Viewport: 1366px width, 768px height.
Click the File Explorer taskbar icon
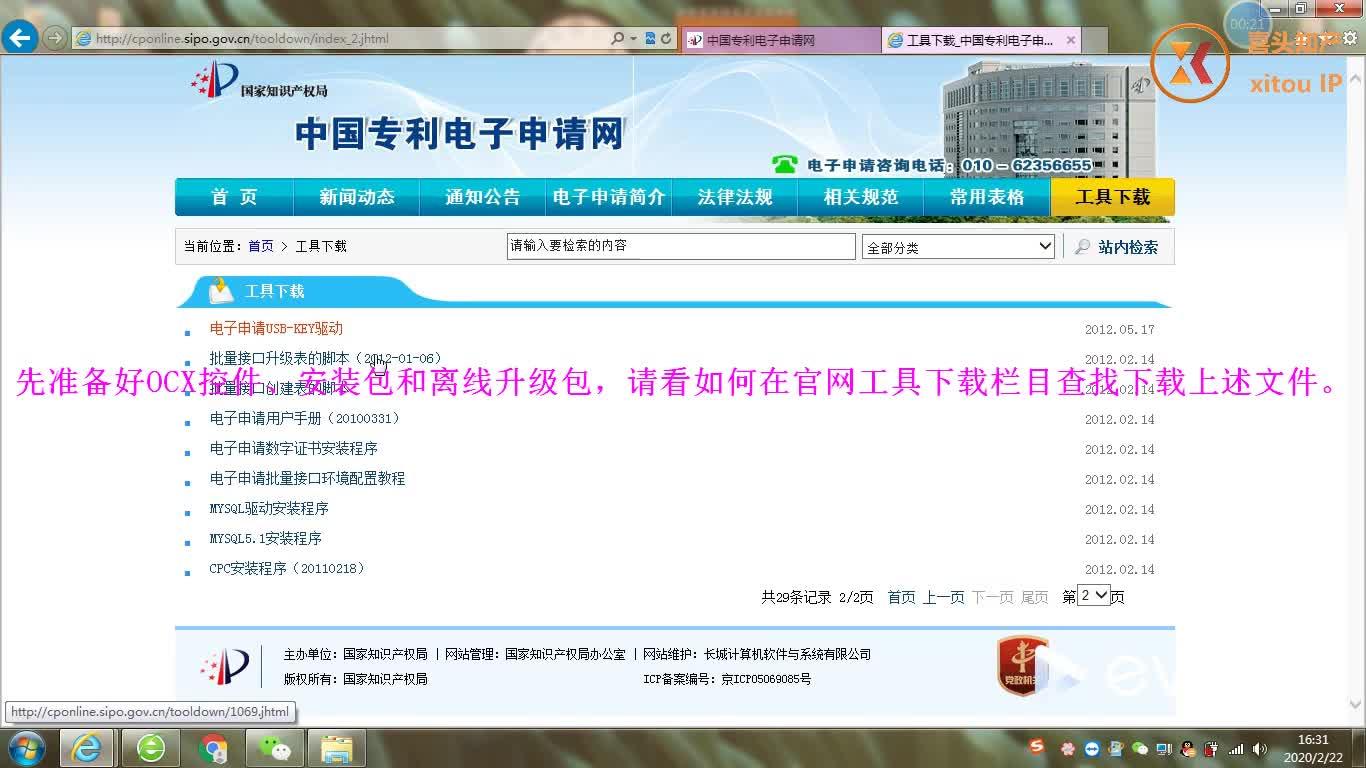337,748
